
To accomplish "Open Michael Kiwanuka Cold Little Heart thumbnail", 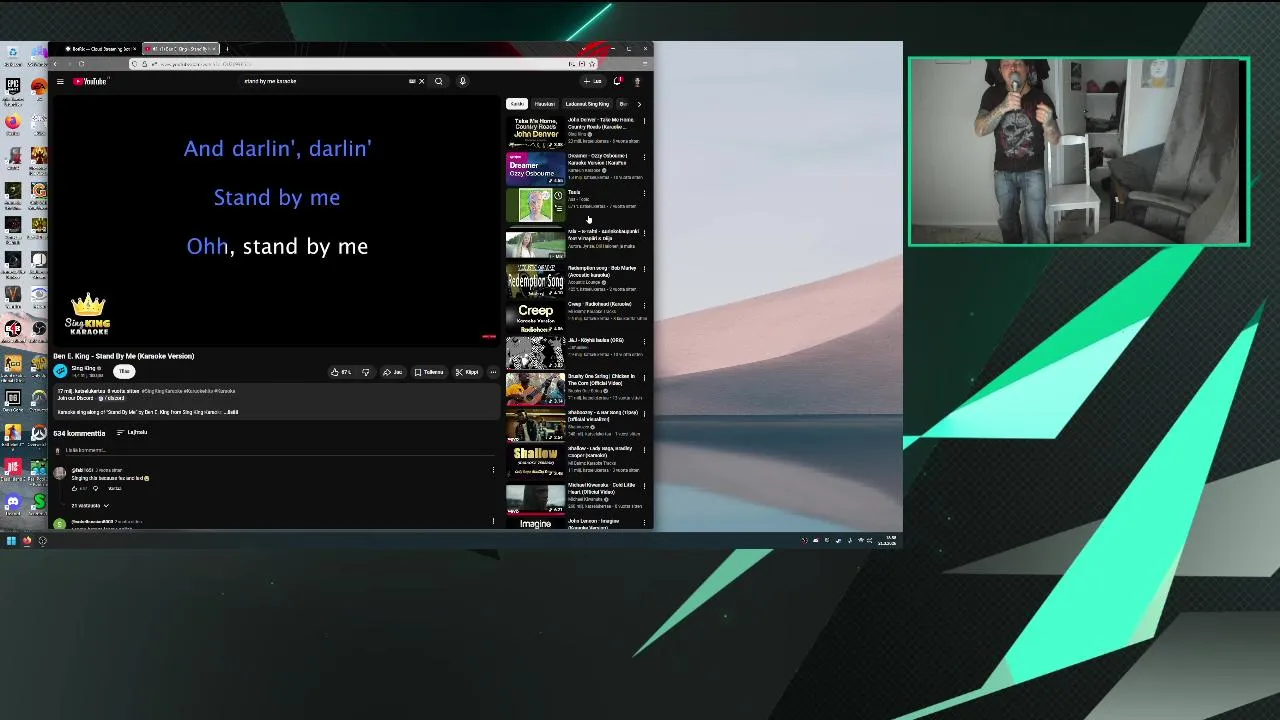I will click(535, 497).
